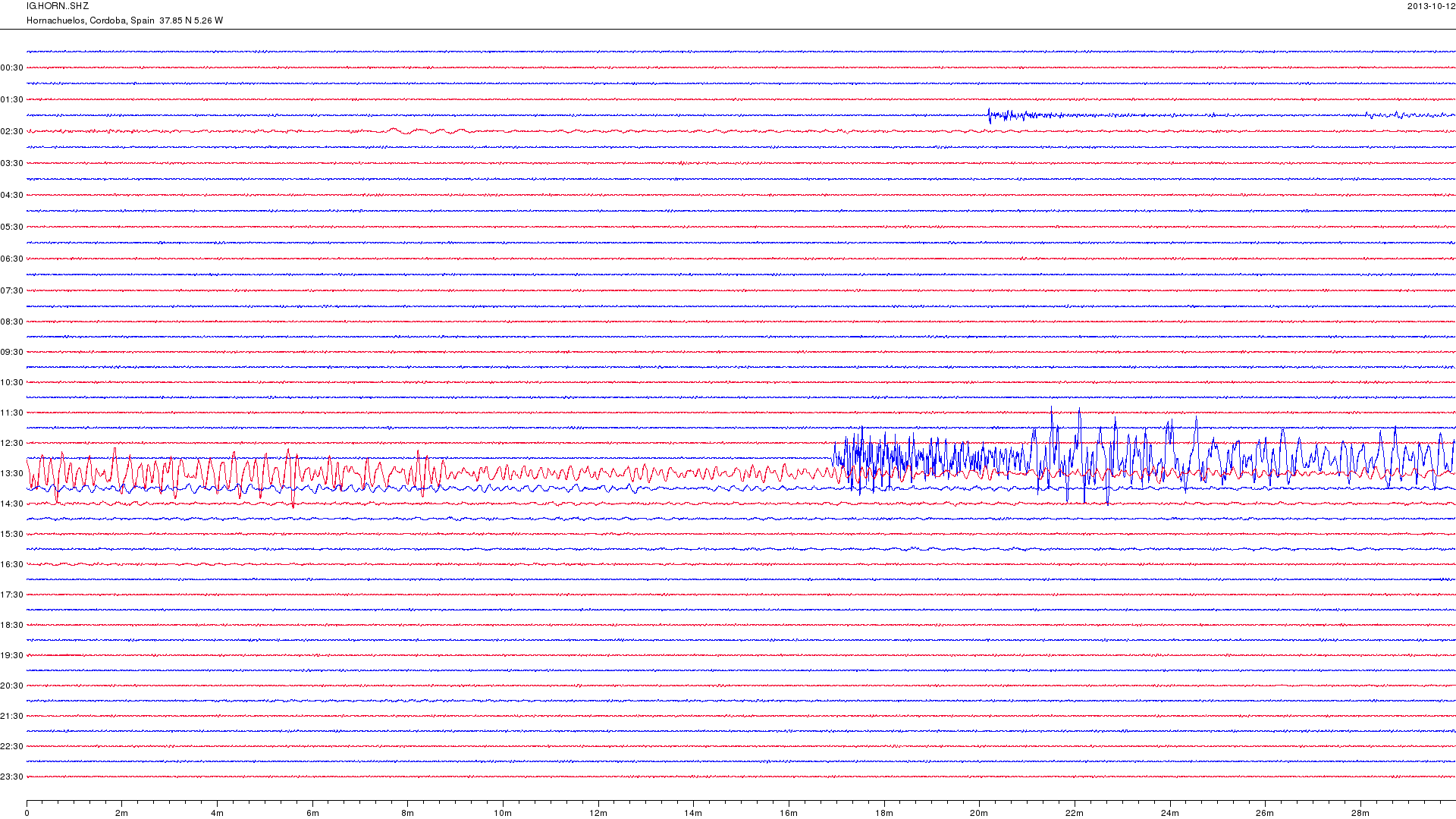Image resolution: width=1456 pixels, height=819 pixels.
Task: Select the 09:30 time label
Action: point(12,352)
